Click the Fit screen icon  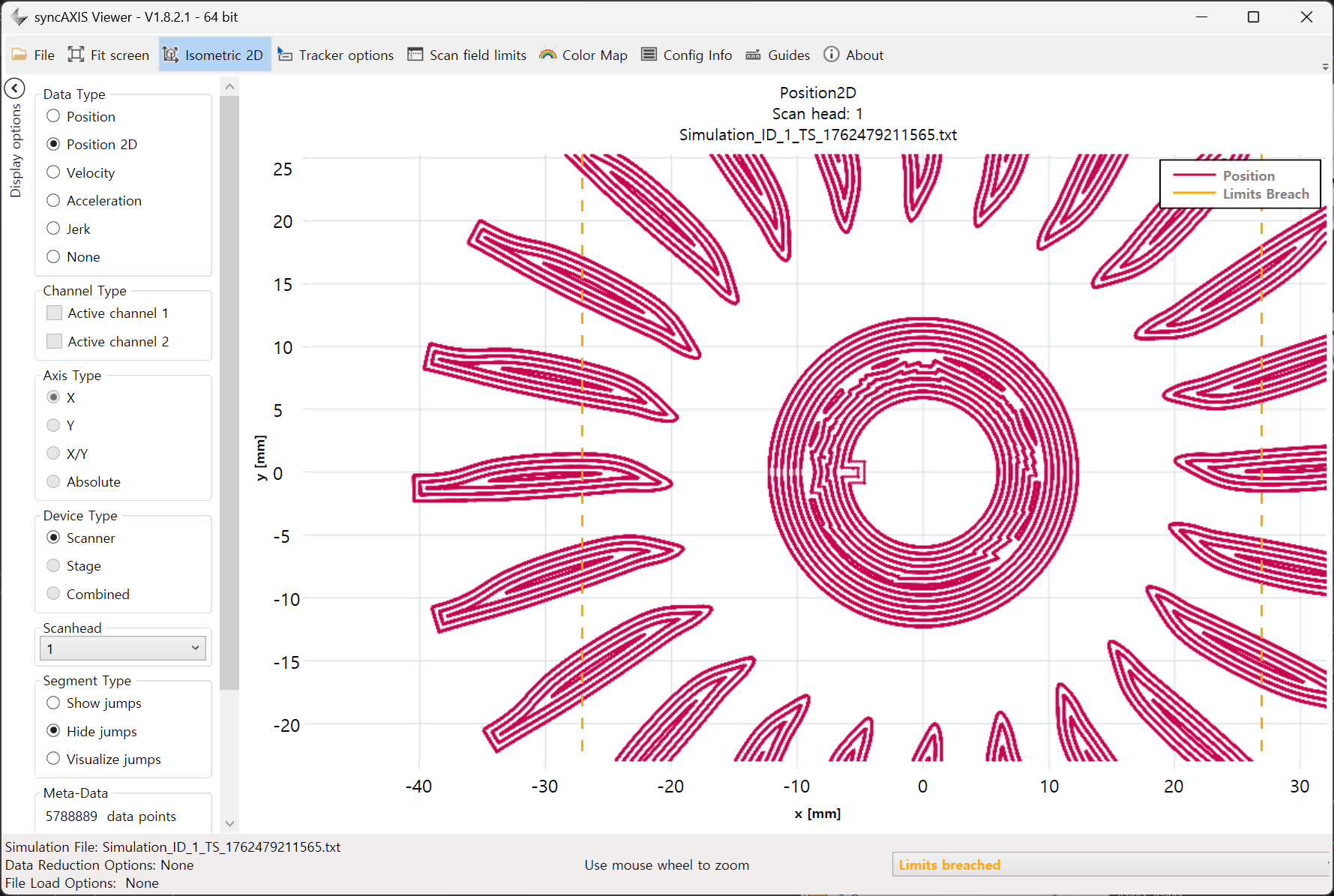pos(76,55)
